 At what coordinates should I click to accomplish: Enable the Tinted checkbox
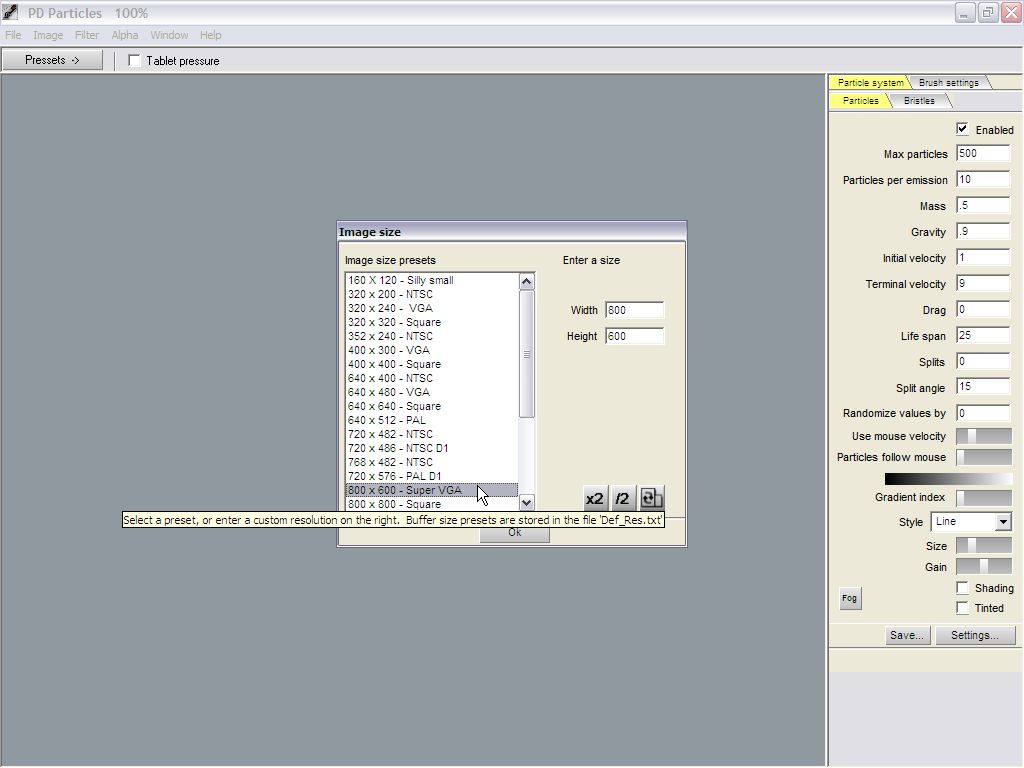point(962,608)
